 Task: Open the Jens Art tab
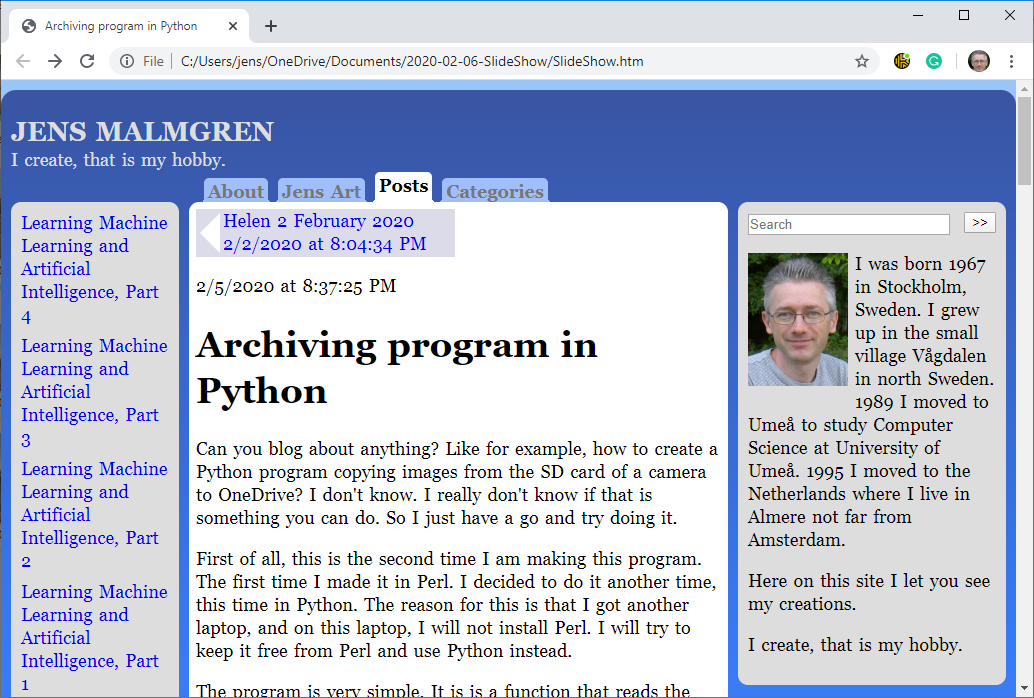point(321,191)
